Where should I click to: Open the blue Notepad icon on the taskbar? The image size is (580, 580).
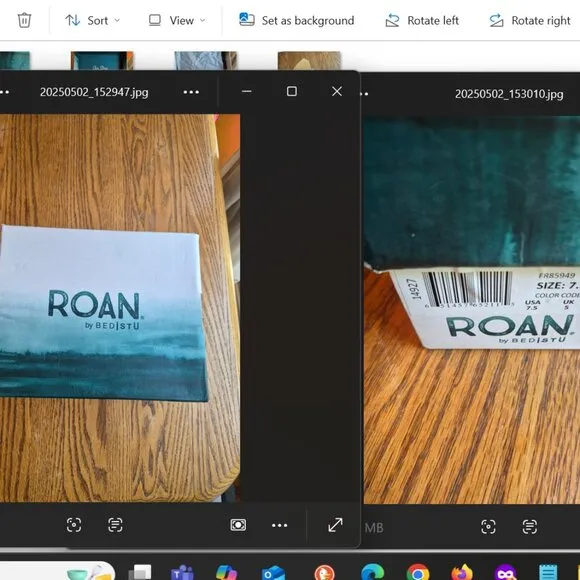pyautogui.click(x=548, y=572)
